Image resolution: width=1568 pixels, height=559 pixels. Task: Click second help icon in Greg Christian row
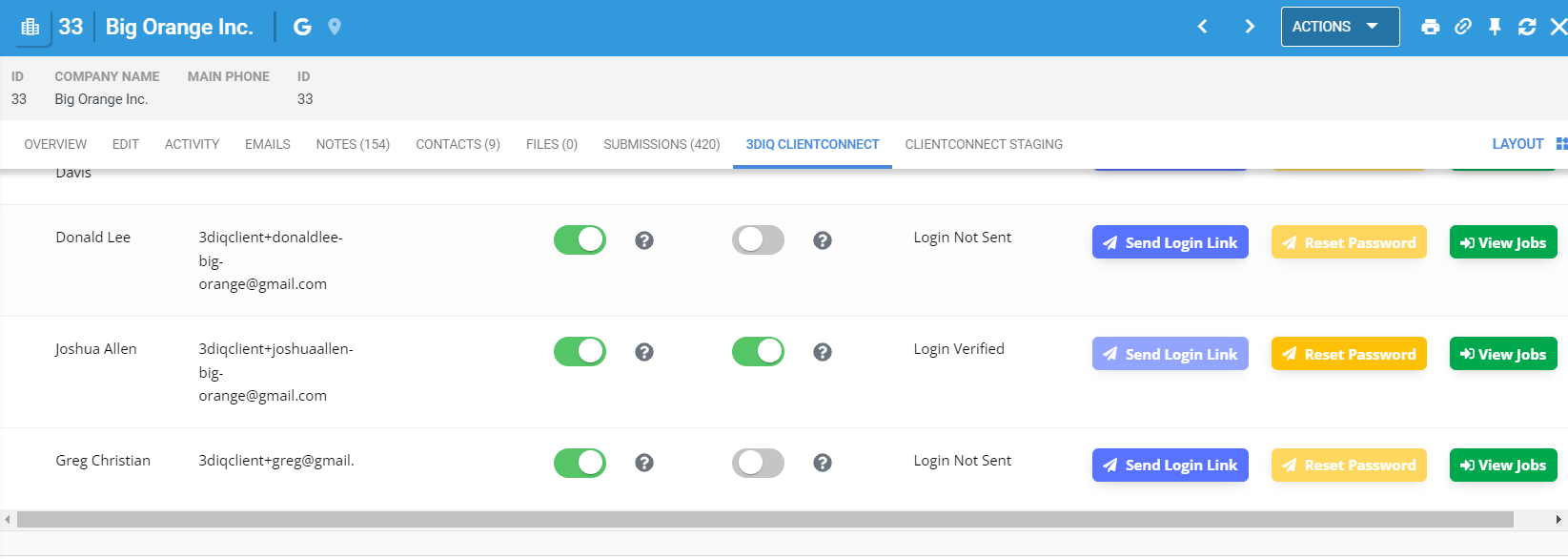(823, 463)
